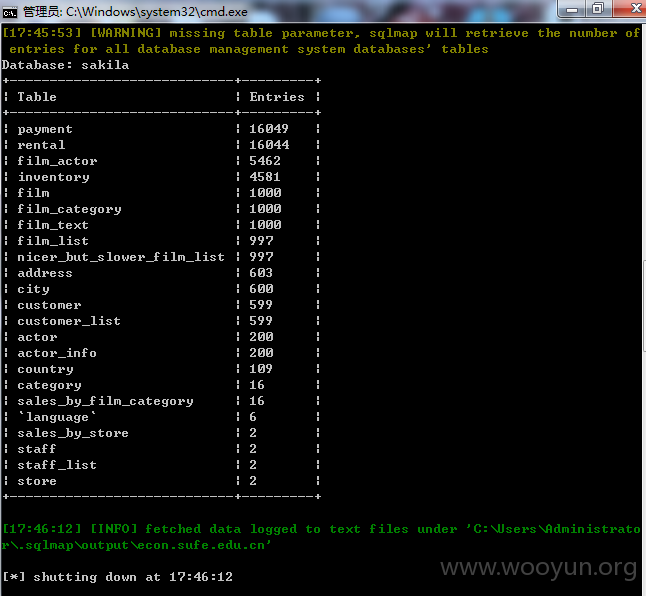Viewport: 646px width, 596px height.
Task: Click the entry count 5462
Action: click(x=265, y=161)
